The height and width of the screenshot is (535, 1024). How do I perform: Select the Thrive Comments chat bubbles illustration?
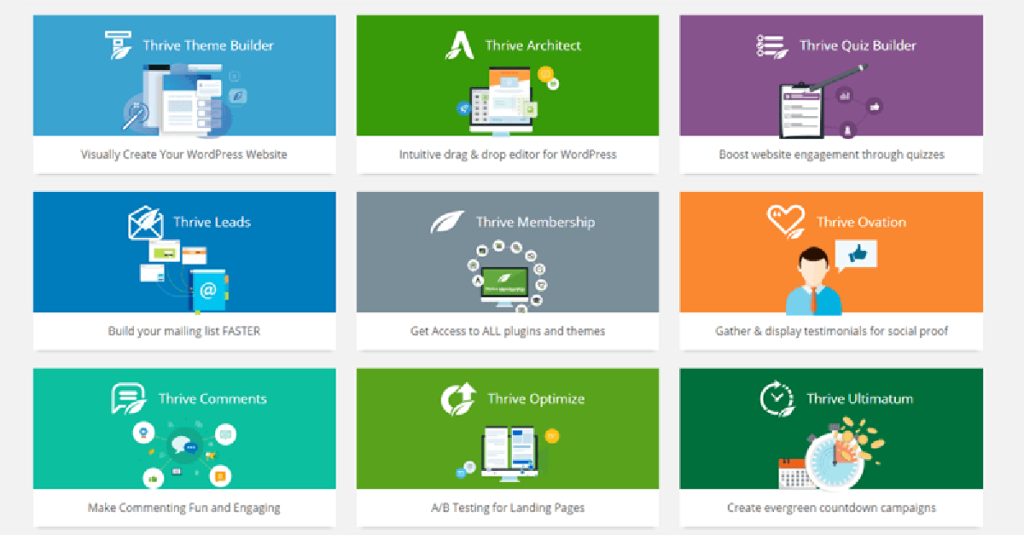click(185, 454)
